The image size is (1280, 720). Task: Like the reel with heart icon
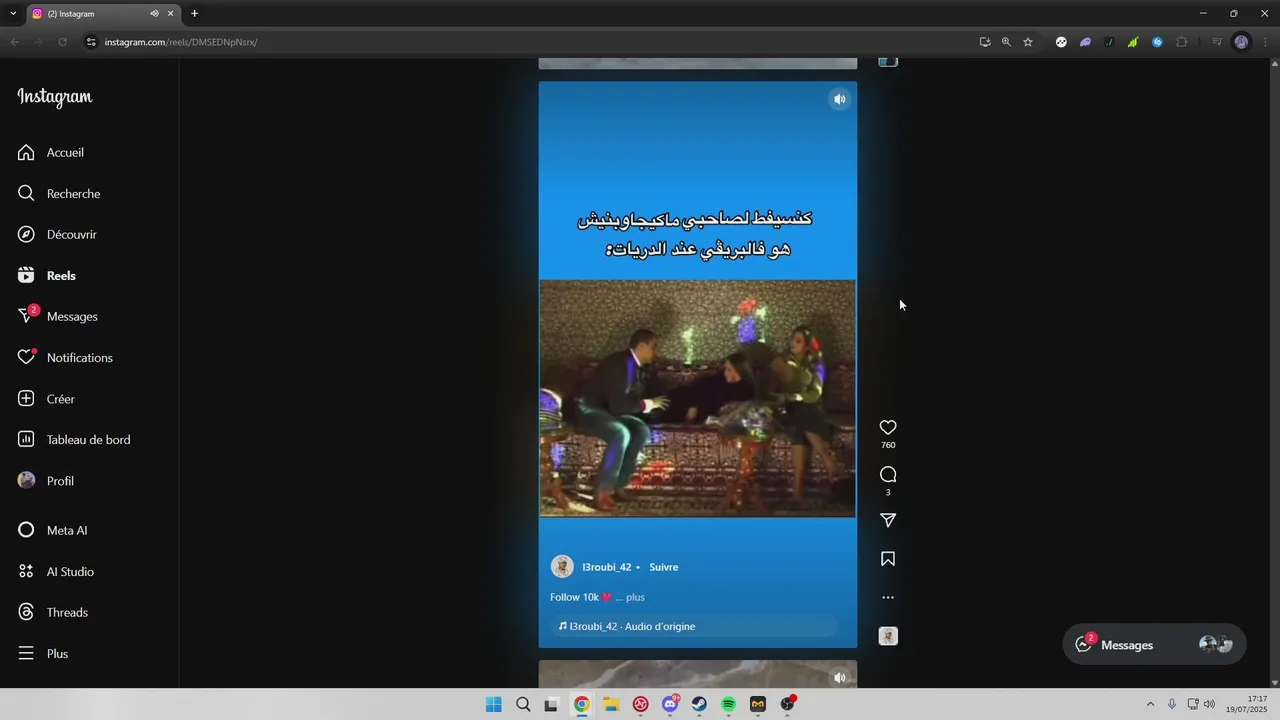pos(888,427)
